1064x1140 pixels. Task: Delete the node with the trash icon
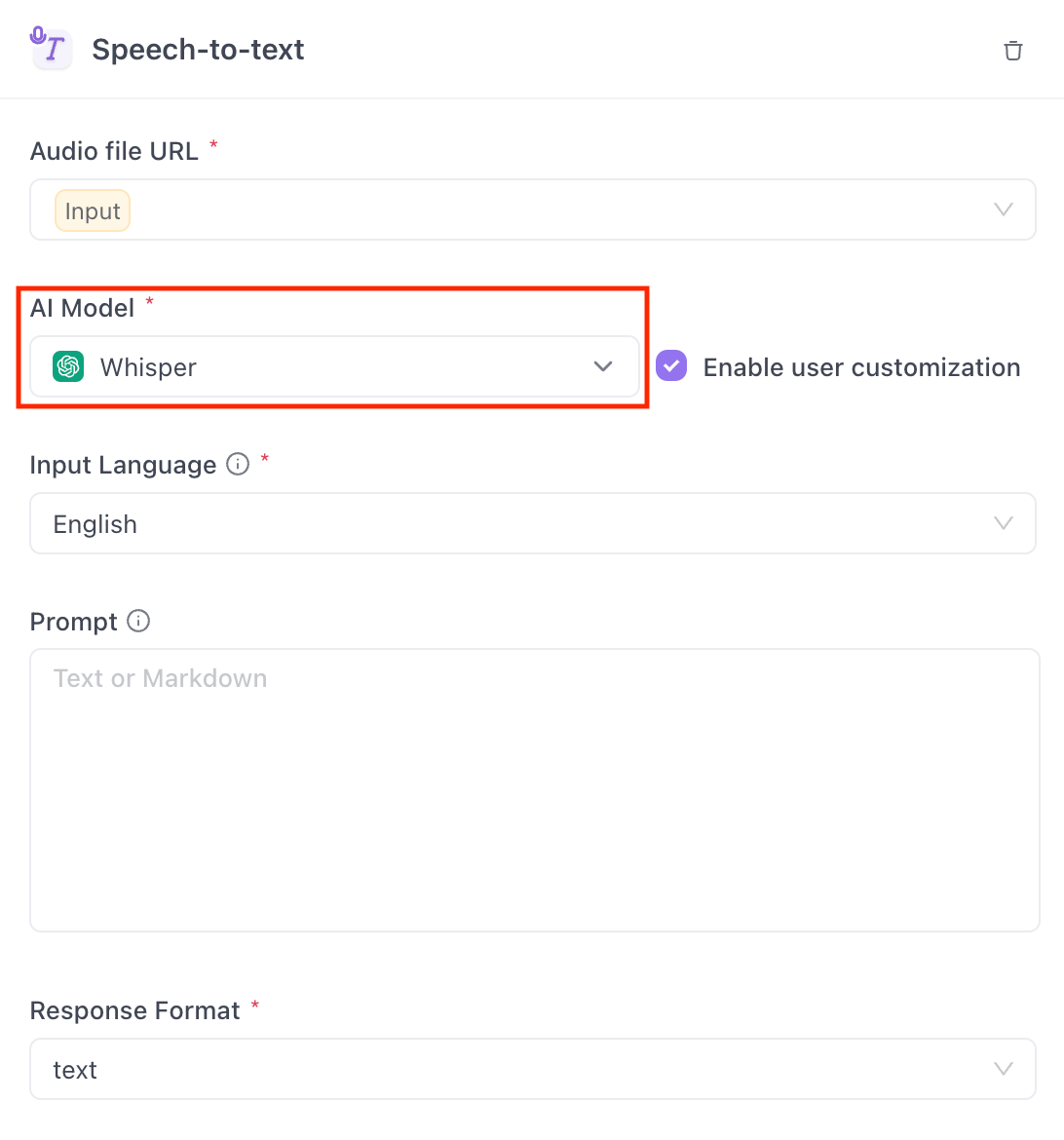point(1013,51)
